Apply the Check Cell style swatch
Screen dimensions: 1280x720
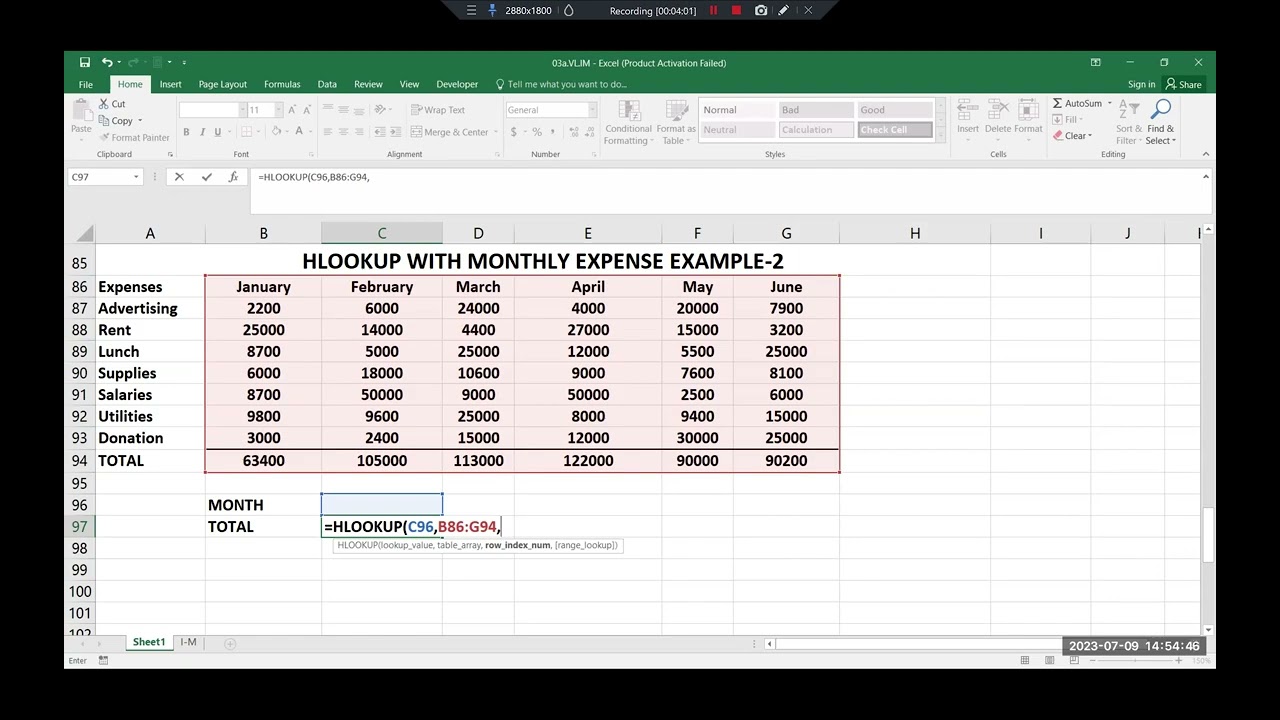coord(895,129)
